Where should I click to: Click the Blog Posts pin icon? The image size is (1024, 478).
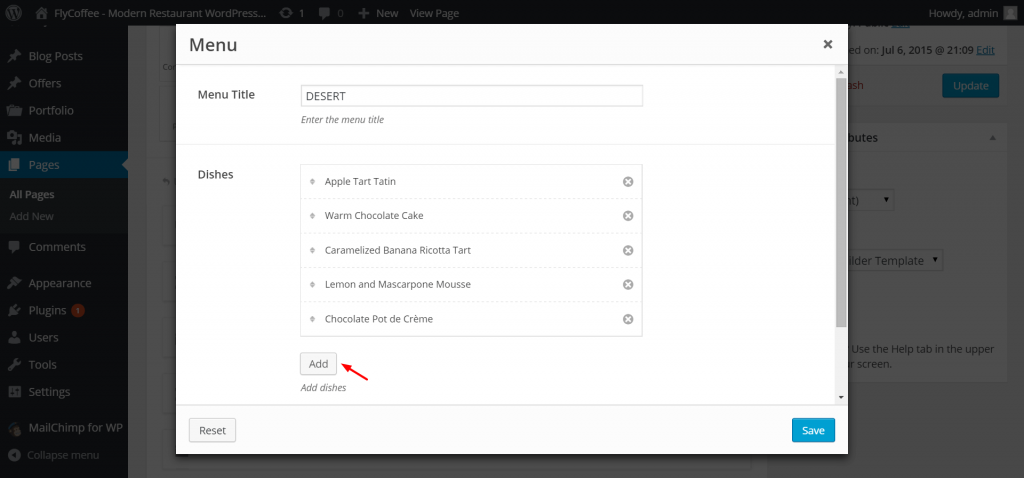point(14,56)
